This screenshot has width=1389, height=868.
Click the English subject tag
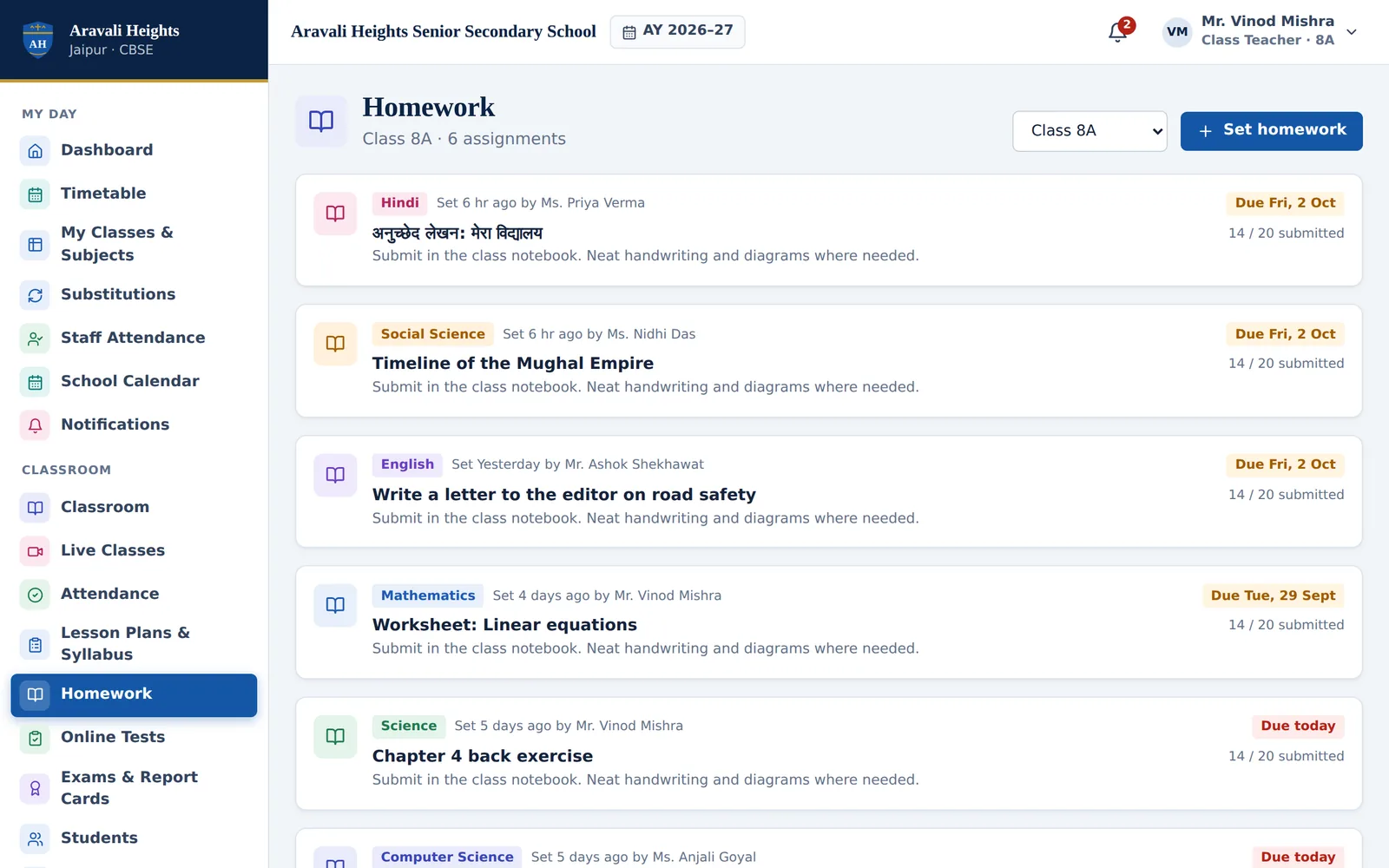[x=407, y=464]
